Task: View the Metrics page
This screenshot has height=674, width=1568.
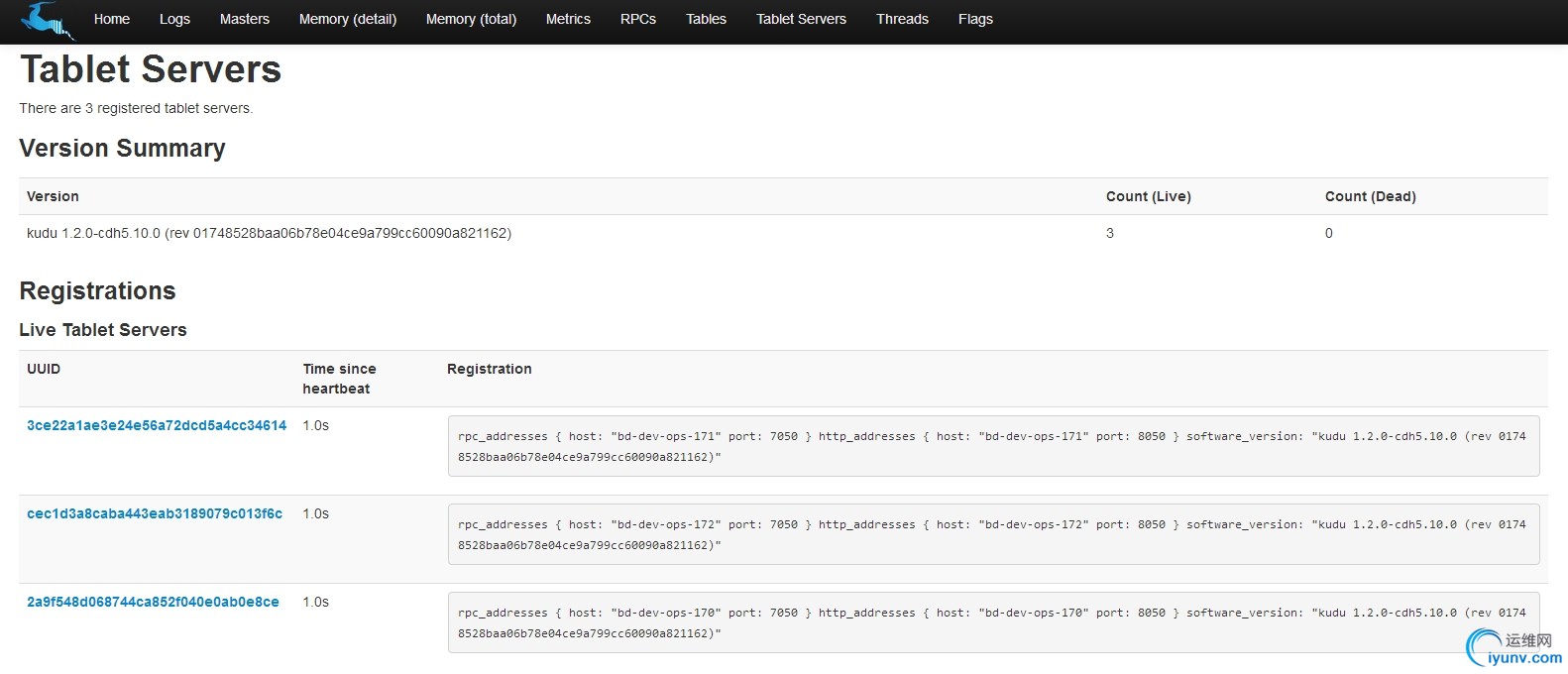Action: click(x=568, y=19)
